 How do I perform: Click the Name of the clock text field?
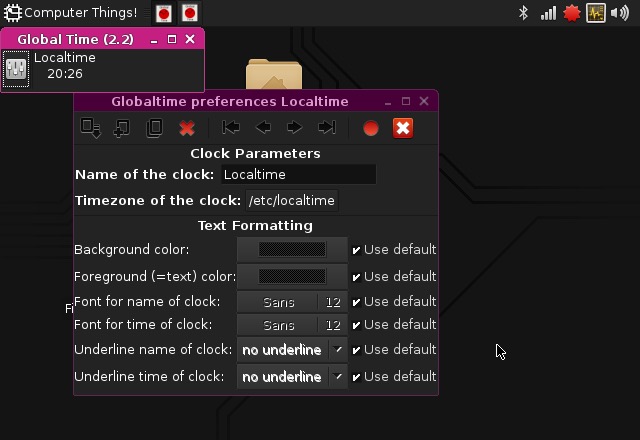coord(298,174)
